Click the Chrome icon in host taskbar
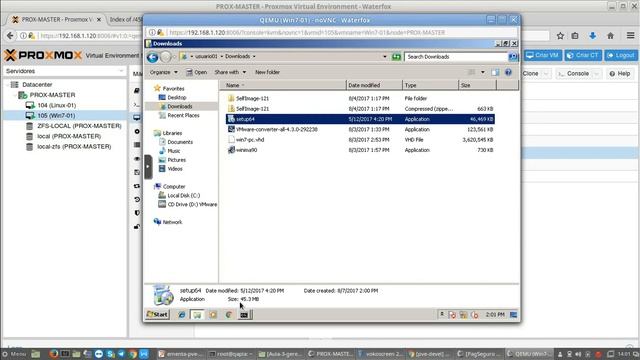640x360 pixels. (133, 354)
